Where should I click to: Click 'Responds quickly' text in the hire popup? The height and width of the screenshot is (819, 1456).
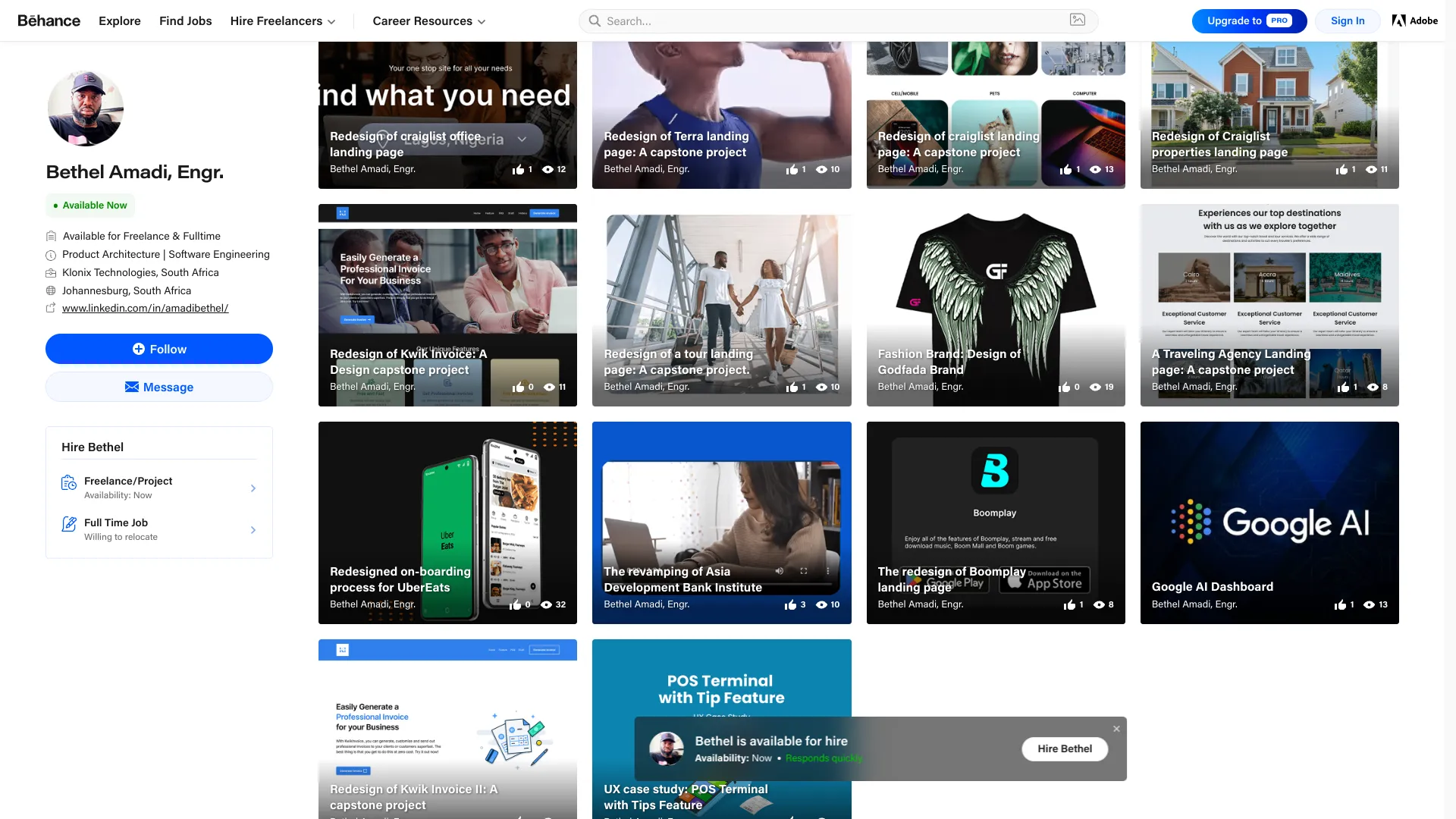click(824, 758)
